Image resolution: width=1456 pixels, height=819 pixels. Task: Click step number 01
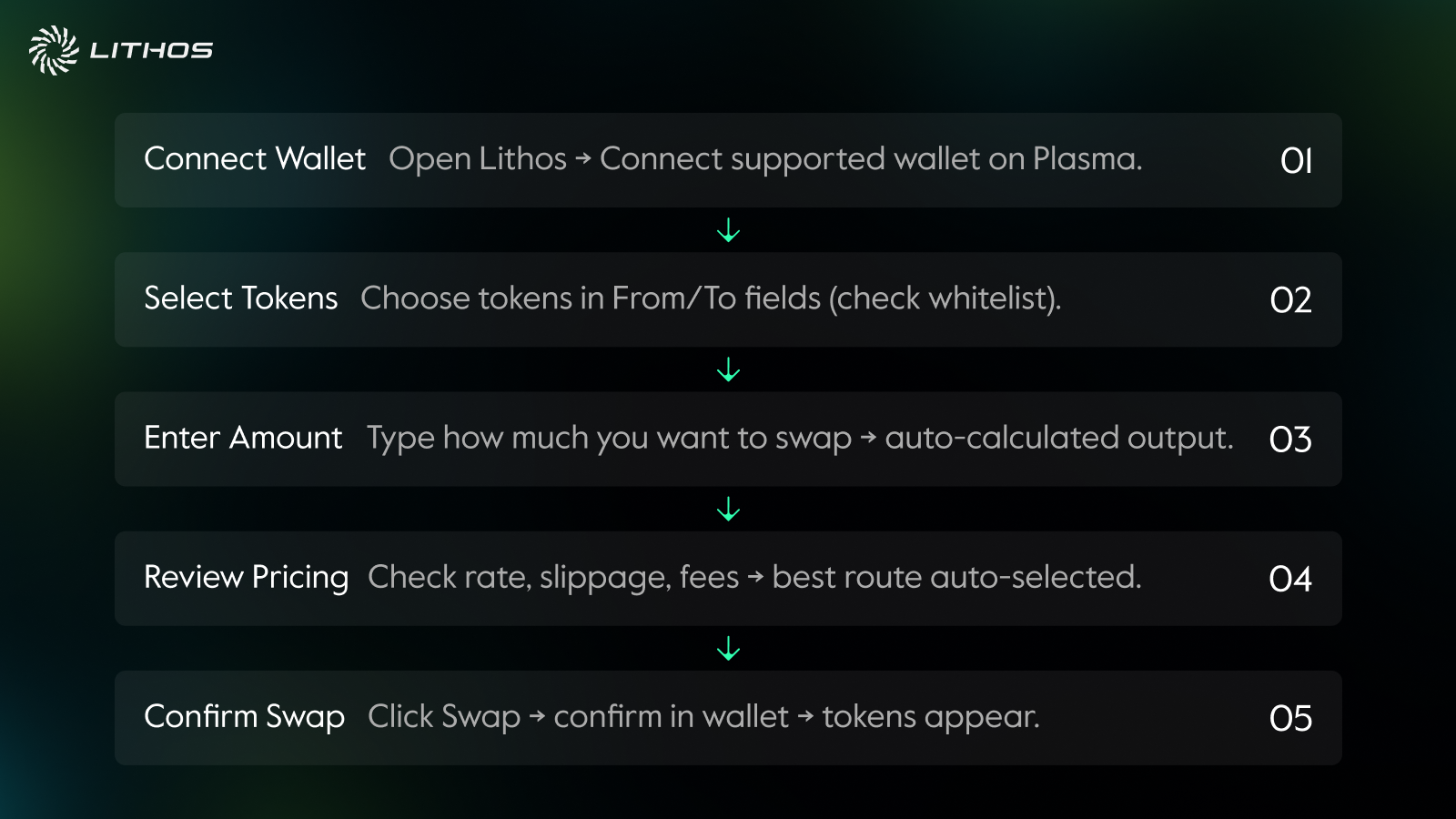click(x=1296, y=161)
